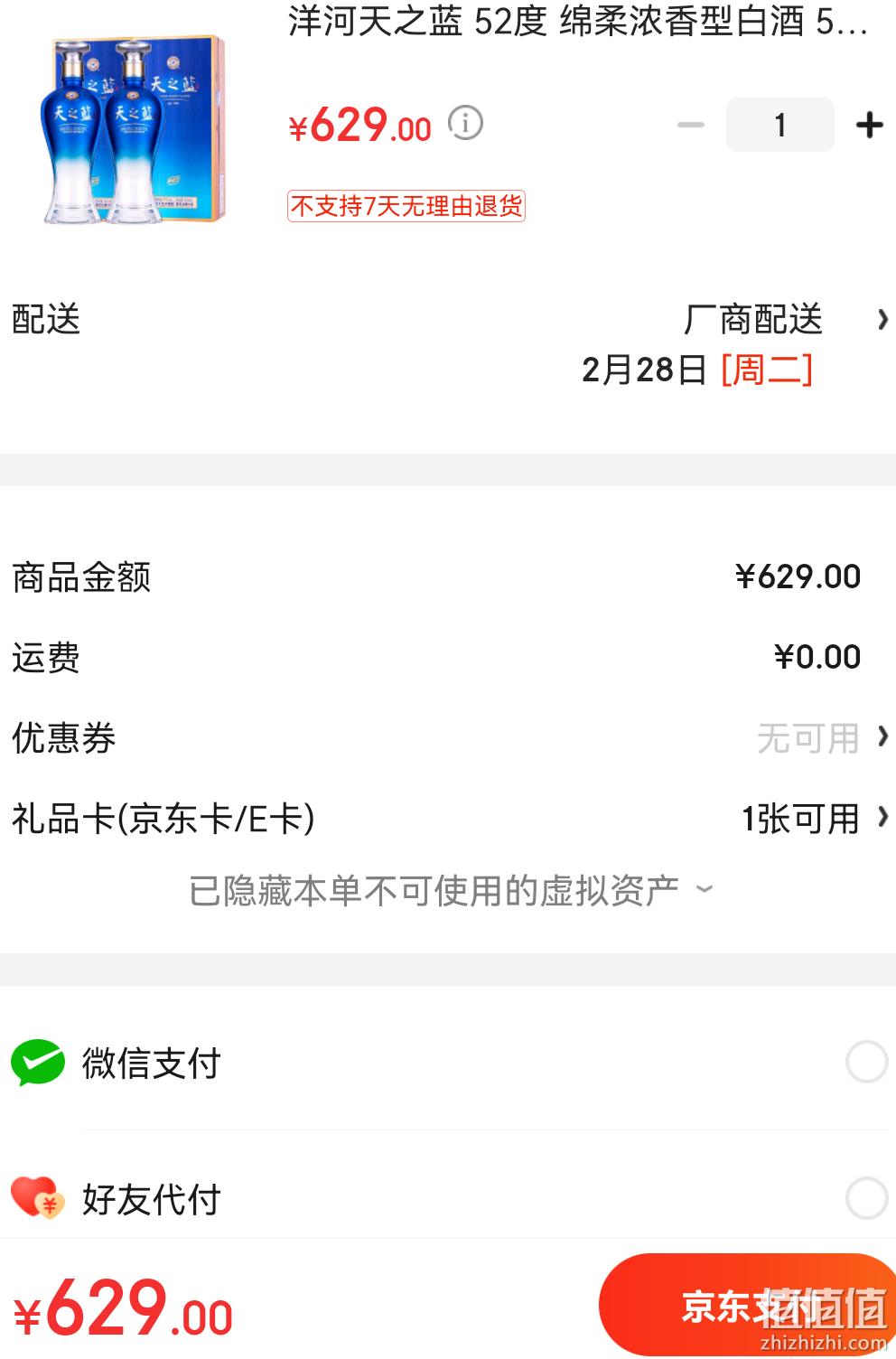The height and width of the screenshot is (1359, 896).
Task: Open delivery options chevron next to 厂商配送
Action: tap(882, 320)
